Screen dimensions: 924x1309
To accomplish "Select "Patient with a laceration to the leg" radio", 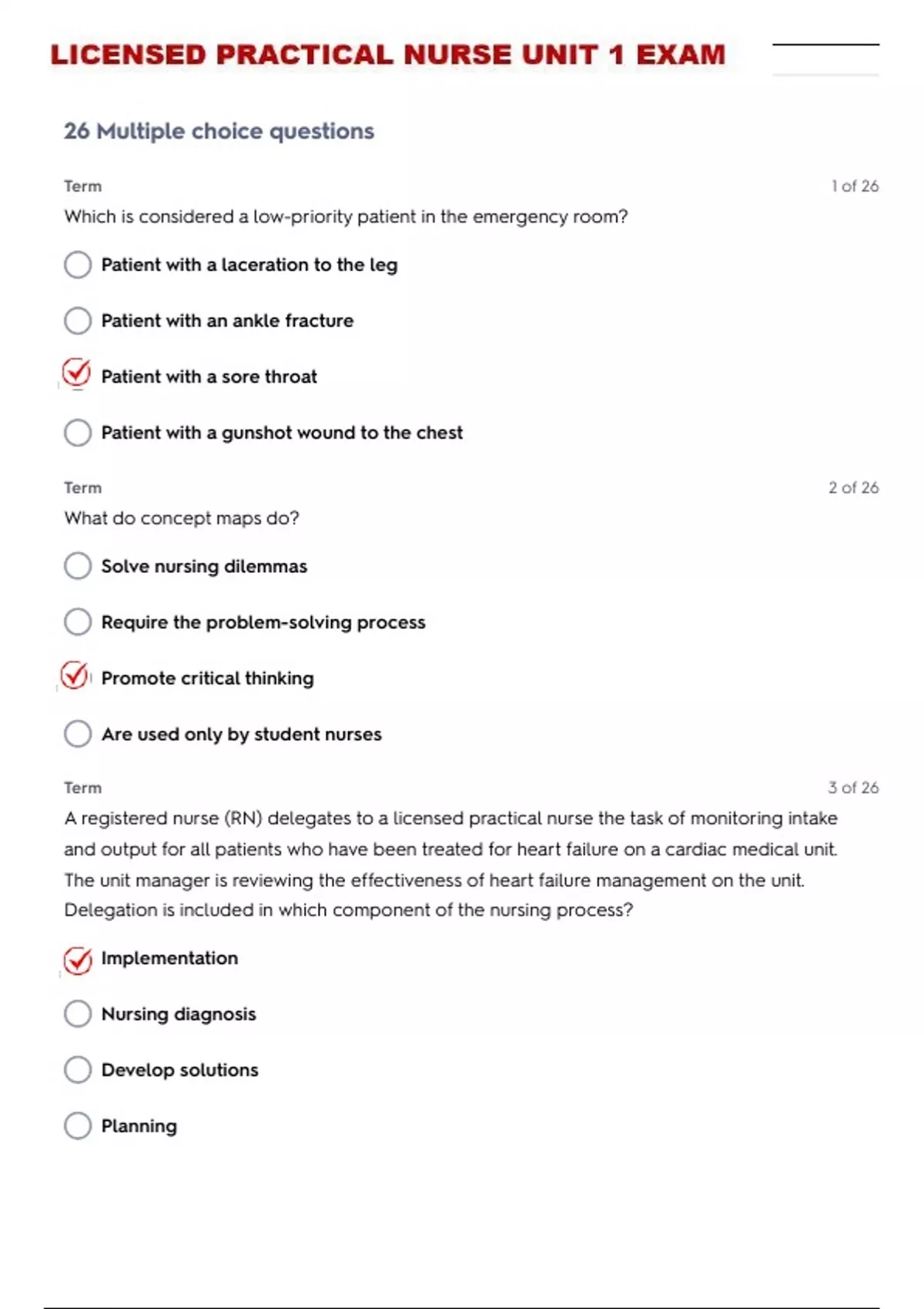I will pyautogui.click(x=78, y=265).
